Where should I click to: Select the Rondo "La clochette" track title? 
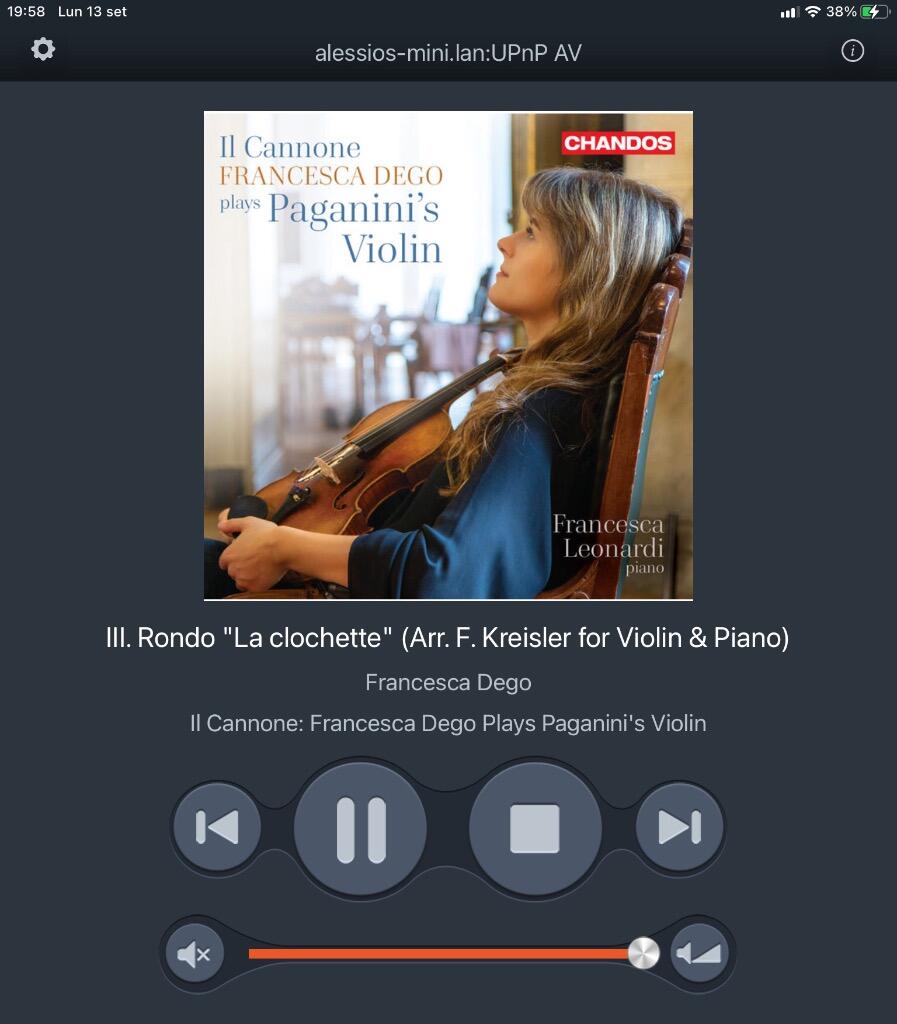pyautogui.click(x=447, y=637)
